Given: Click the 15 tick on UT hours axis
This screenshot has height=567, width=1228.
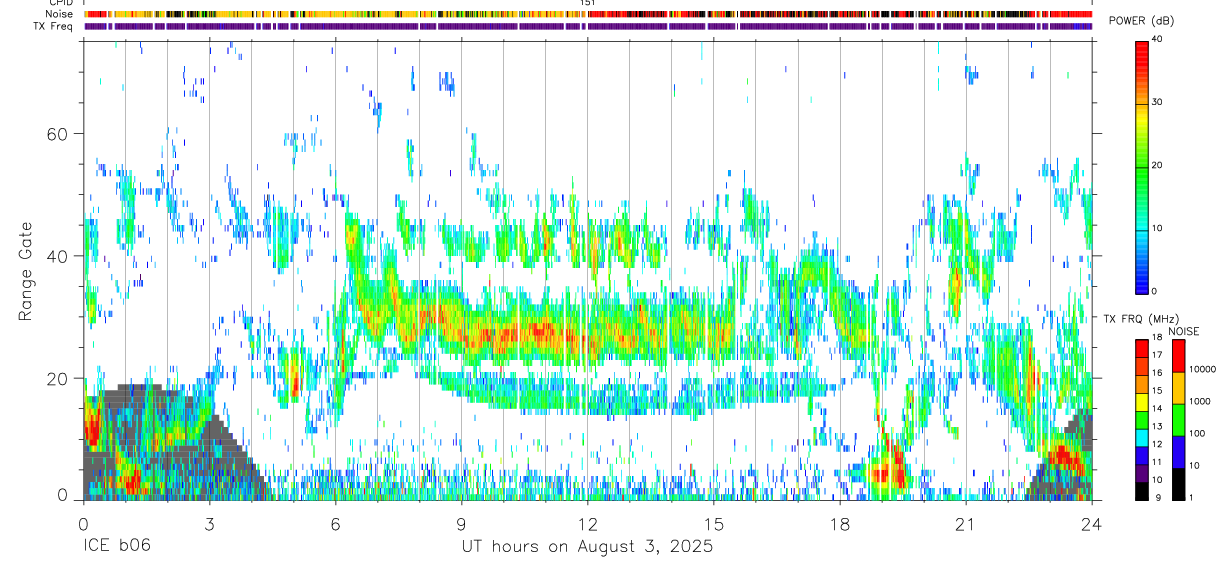Looking at the screenshot, I should click(714, 523).
